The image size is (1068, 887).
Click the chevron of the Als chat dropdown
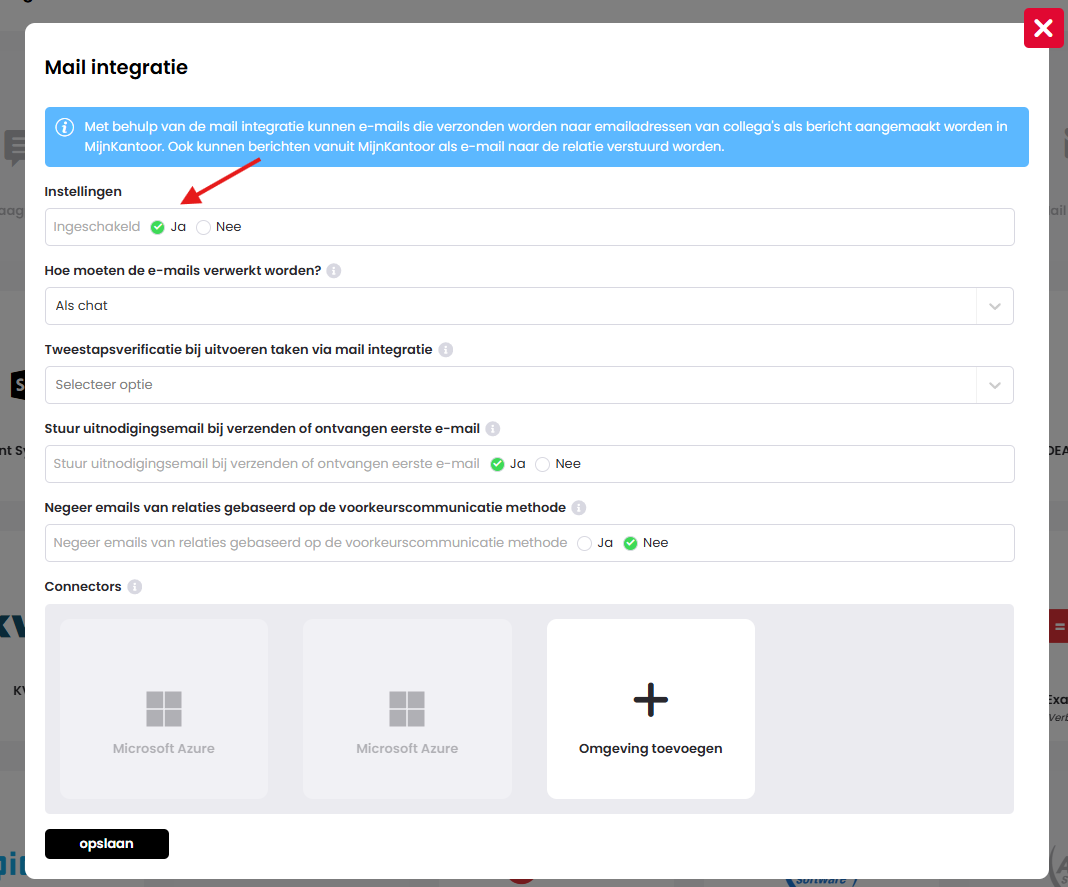994,306
